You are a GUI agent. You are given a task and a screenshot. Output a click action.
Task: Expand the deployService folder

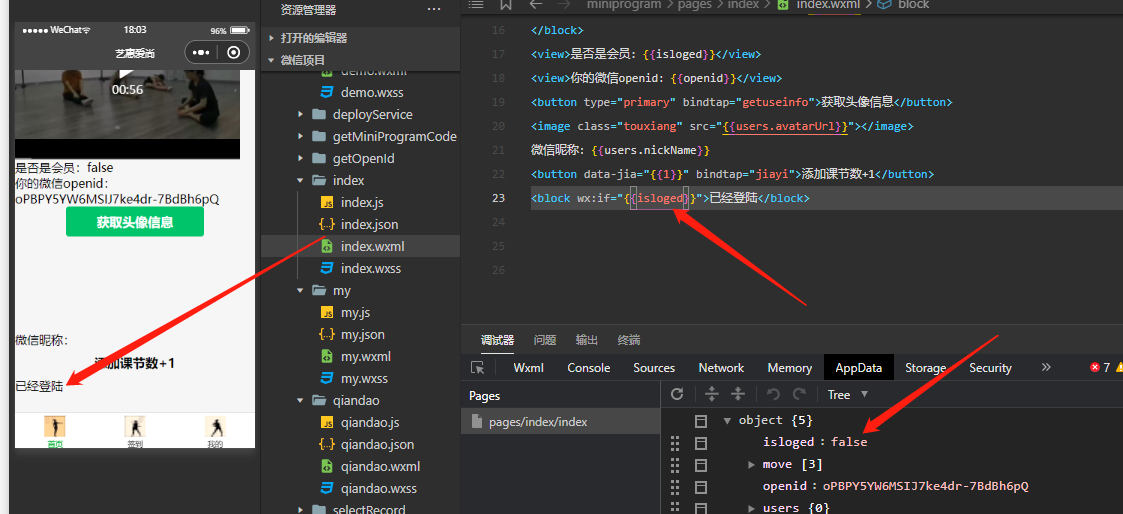click(x=302, y=115)
